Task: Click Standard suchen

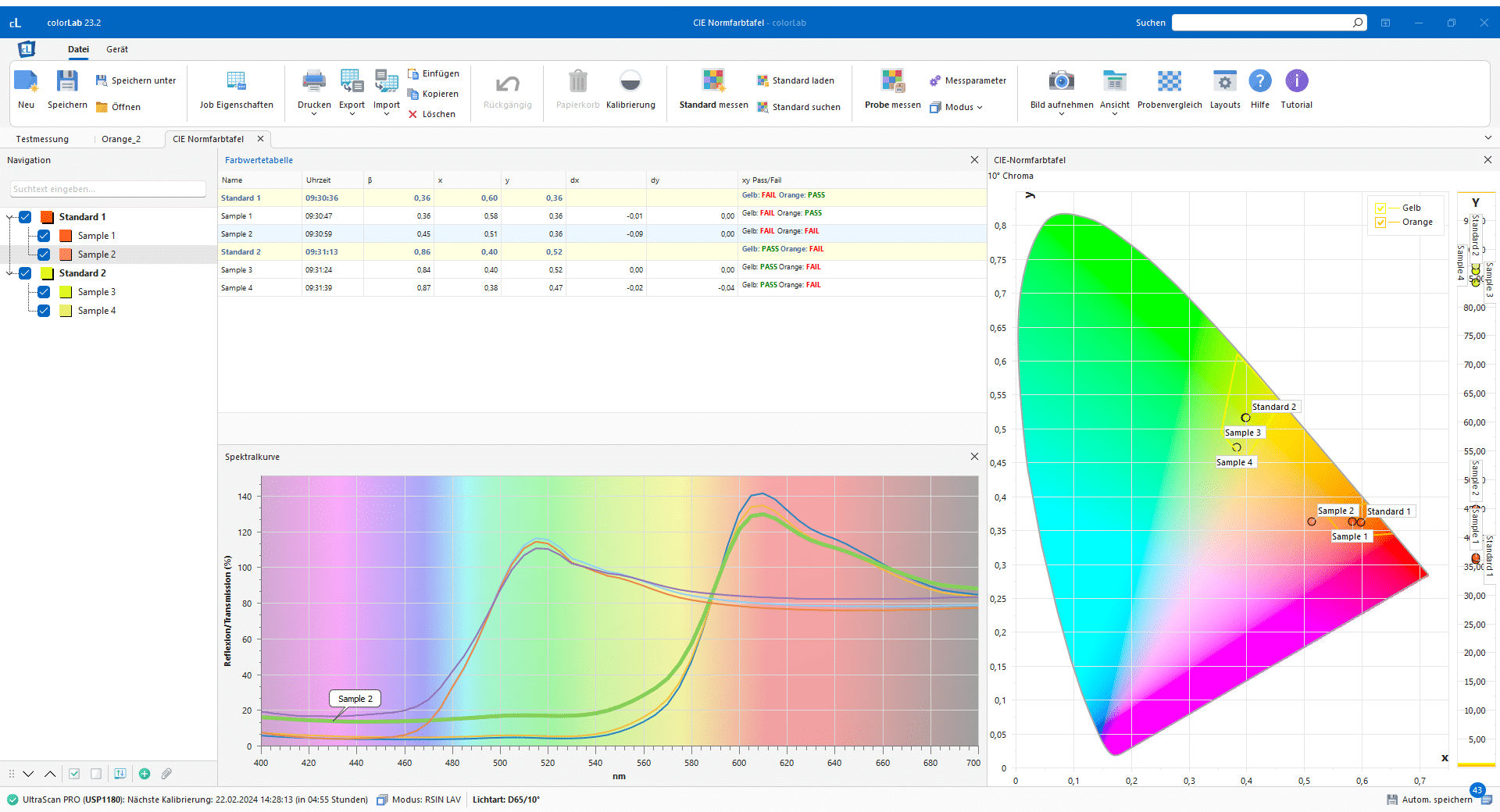Action: coord(798,107)
